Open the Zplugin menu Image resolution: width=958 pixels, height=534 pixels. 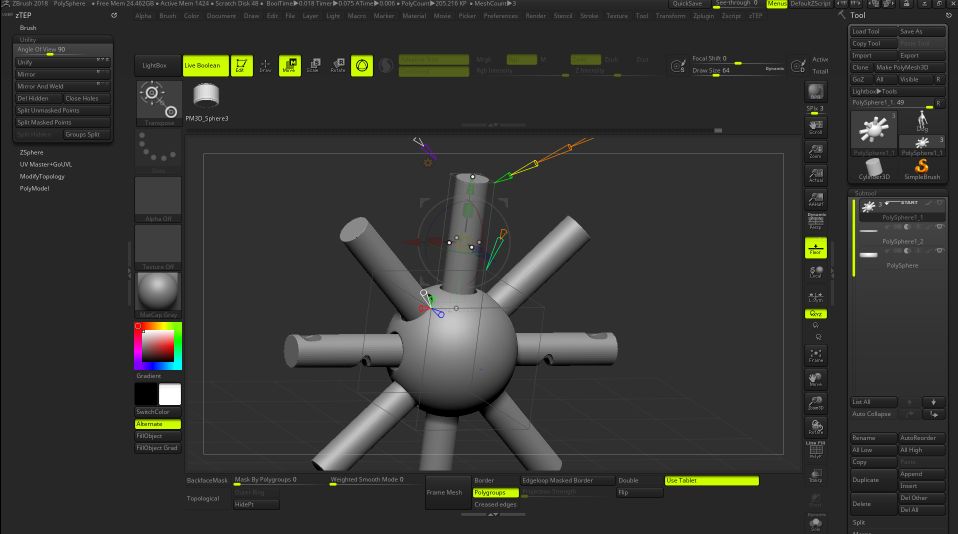pos(703,16)
